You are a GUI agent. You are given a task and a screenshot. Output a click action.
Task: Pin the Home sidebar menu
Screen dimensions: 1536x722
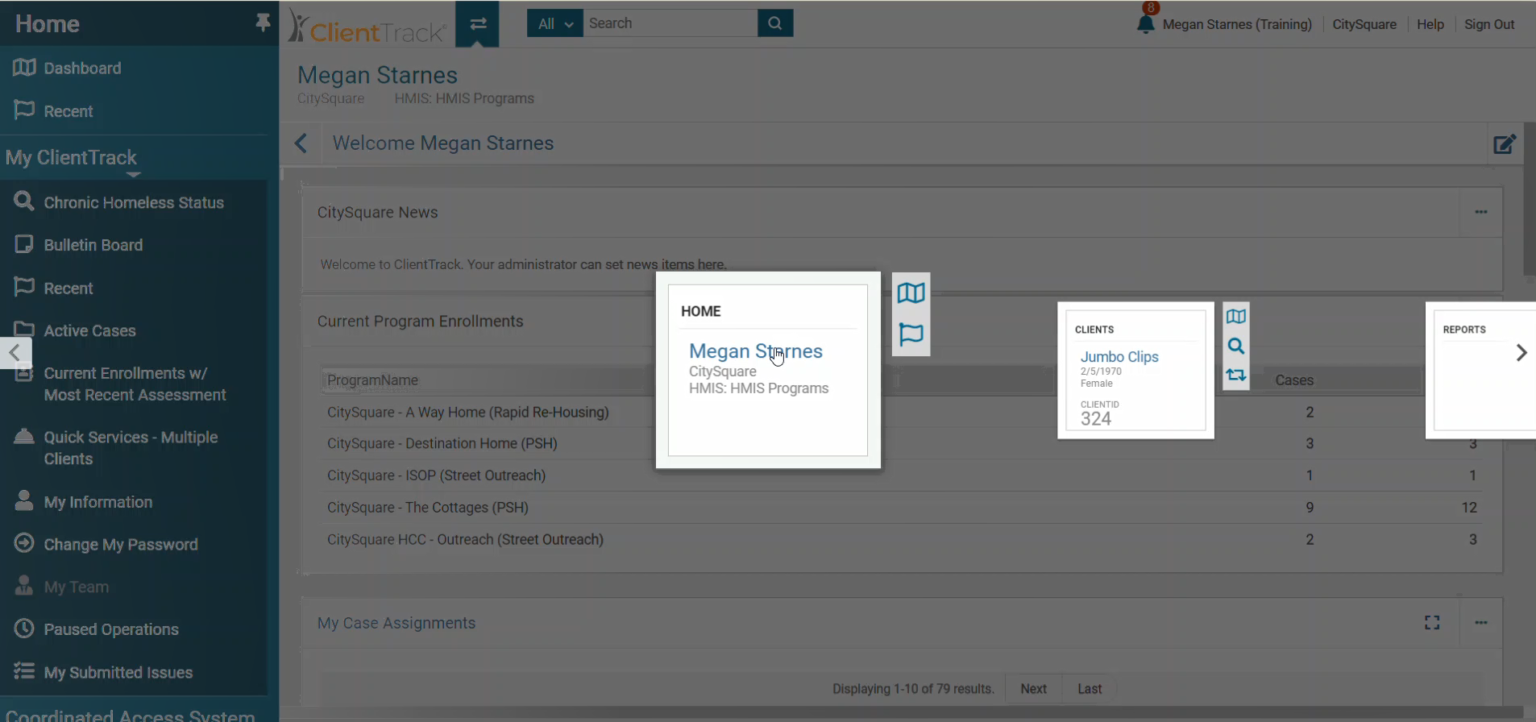[263, 22]
